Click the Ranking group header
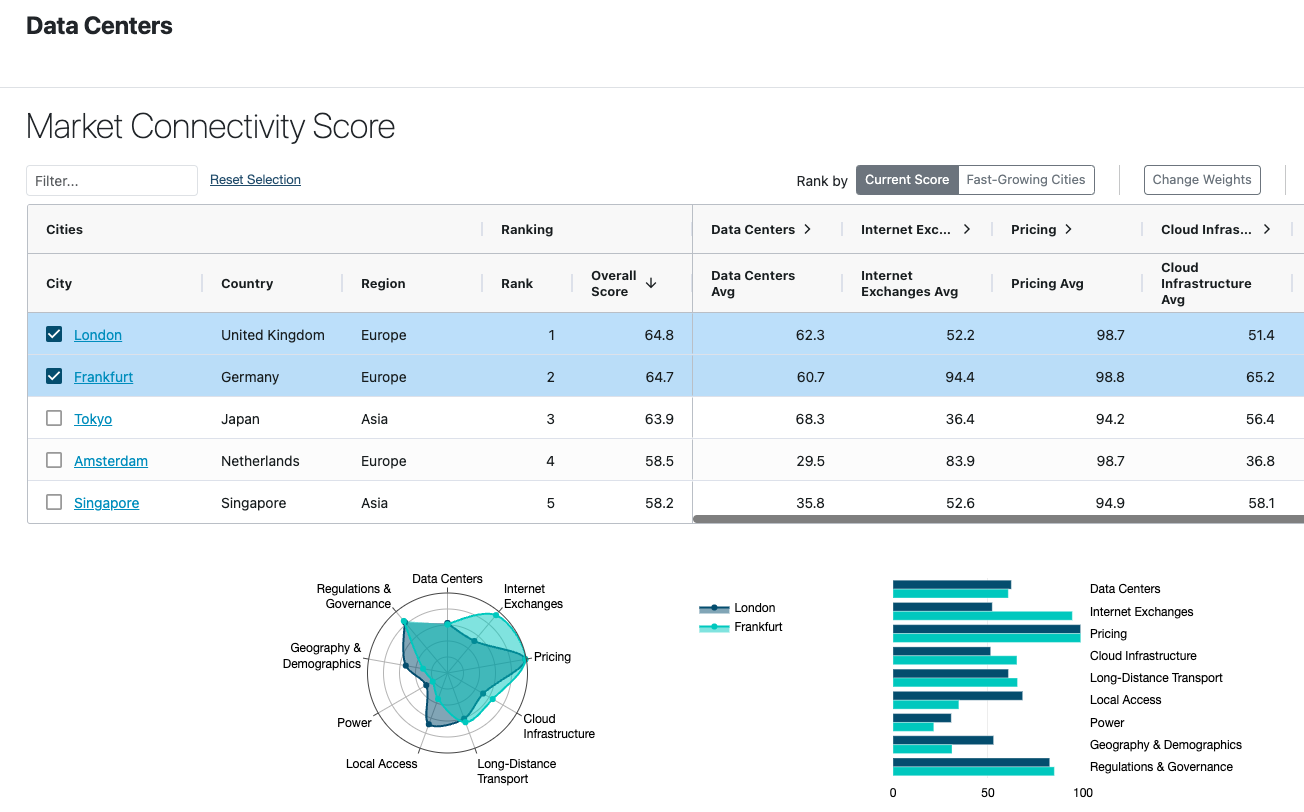The height and width of the screenshot is (812, 1304). click(527, 229)
